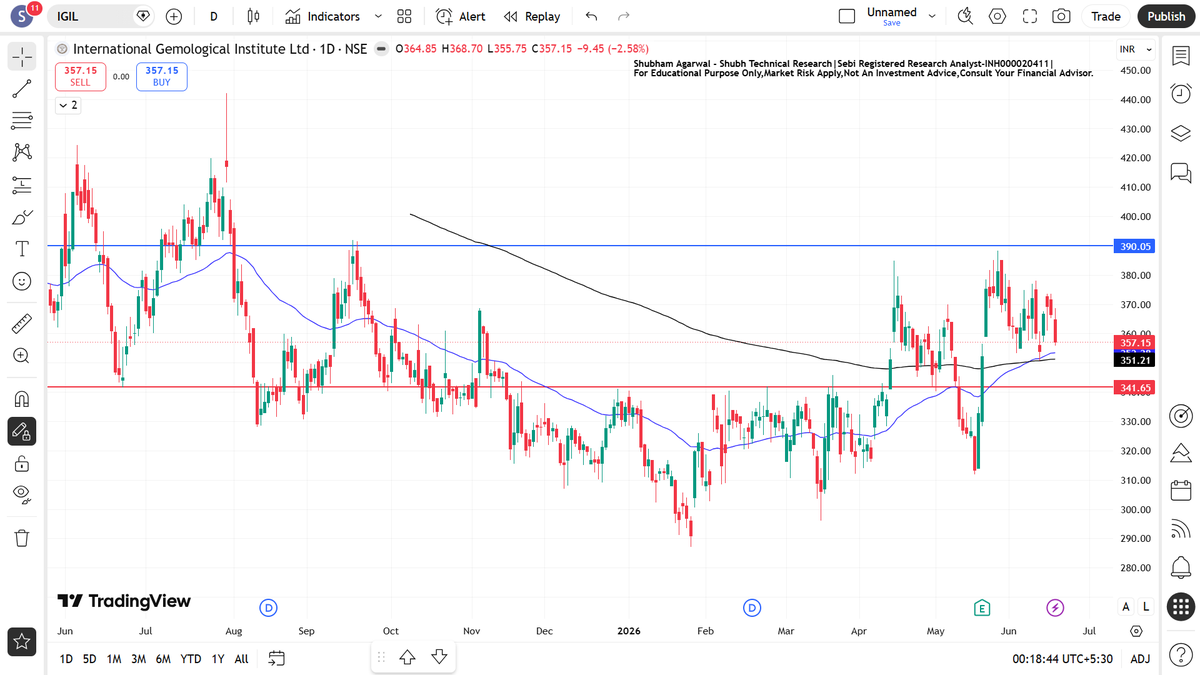The width and height of the screenshot is (1200, 675).
Task: Select the crosshair cursor tool
Action: [22, 57]
